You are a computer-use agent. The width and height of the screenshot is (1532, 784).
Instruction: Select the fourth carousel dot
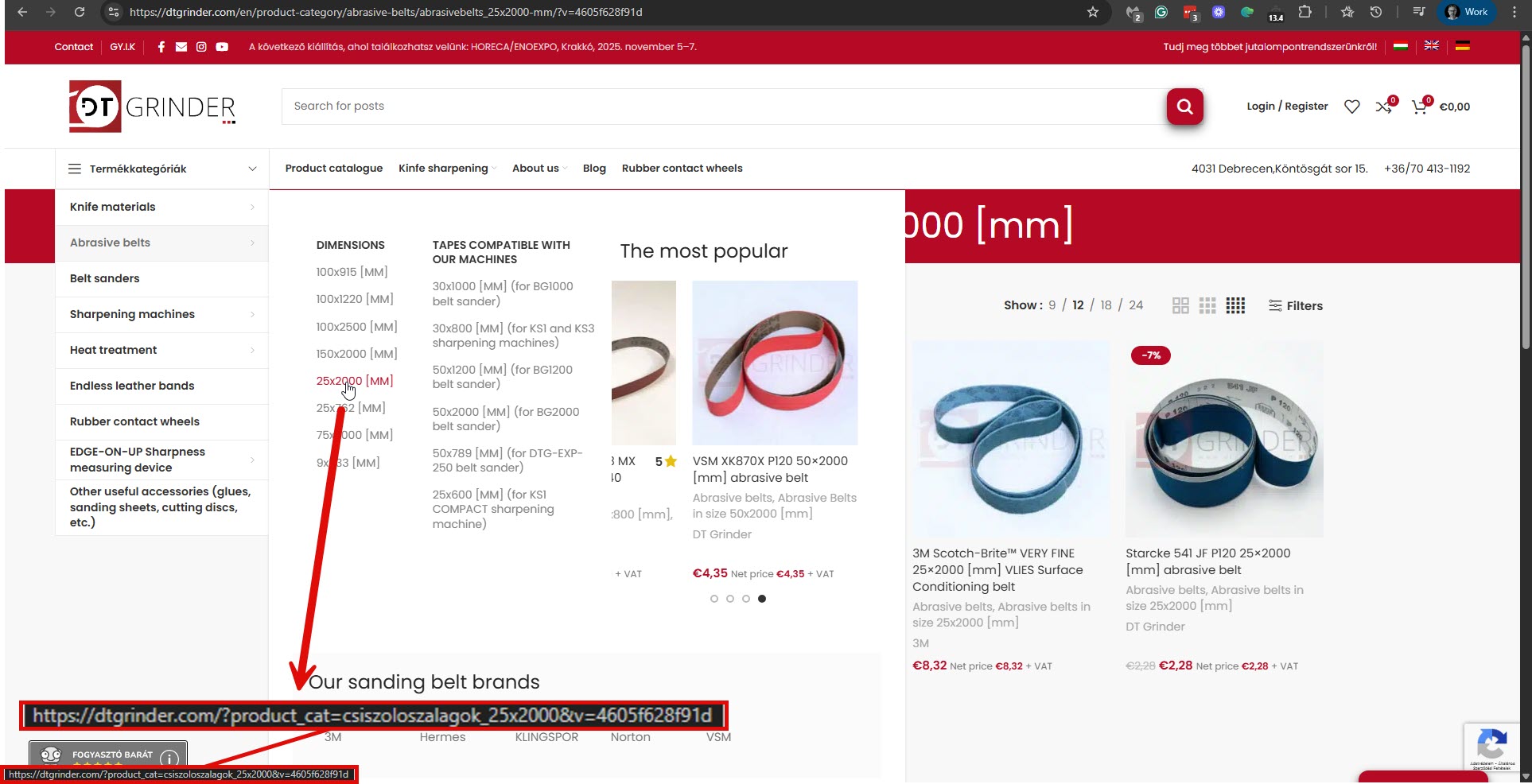pyautogui.click(x=762, y=599)
